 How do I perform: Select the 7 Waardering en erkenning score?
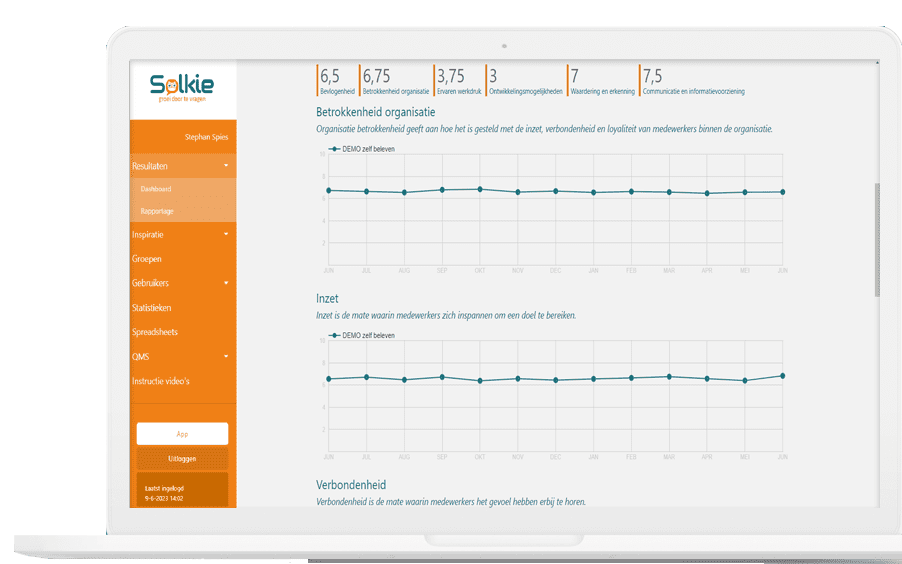coord(602,81)
